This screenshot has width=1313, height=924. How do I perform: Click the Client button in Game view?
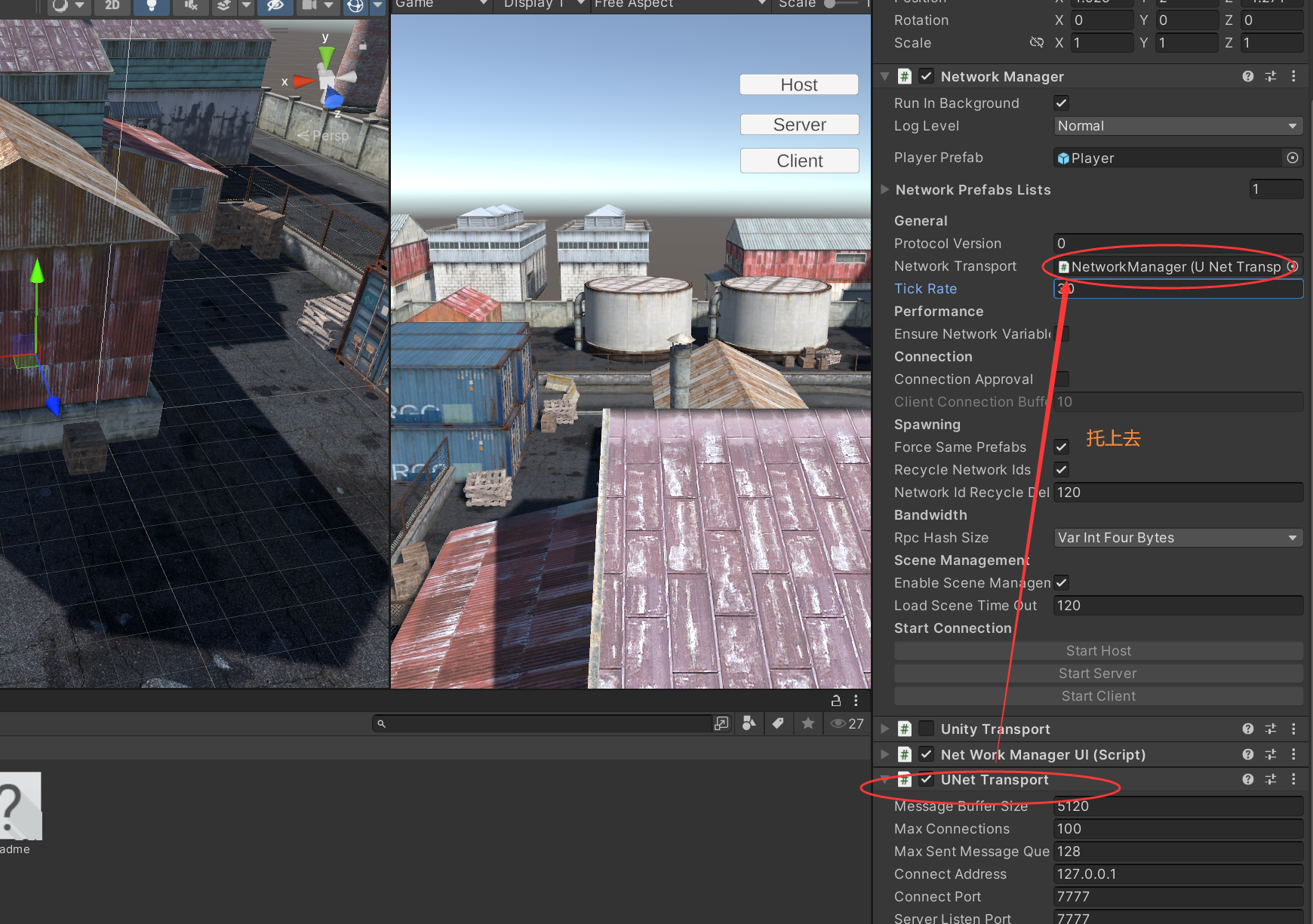click(799, 161)
